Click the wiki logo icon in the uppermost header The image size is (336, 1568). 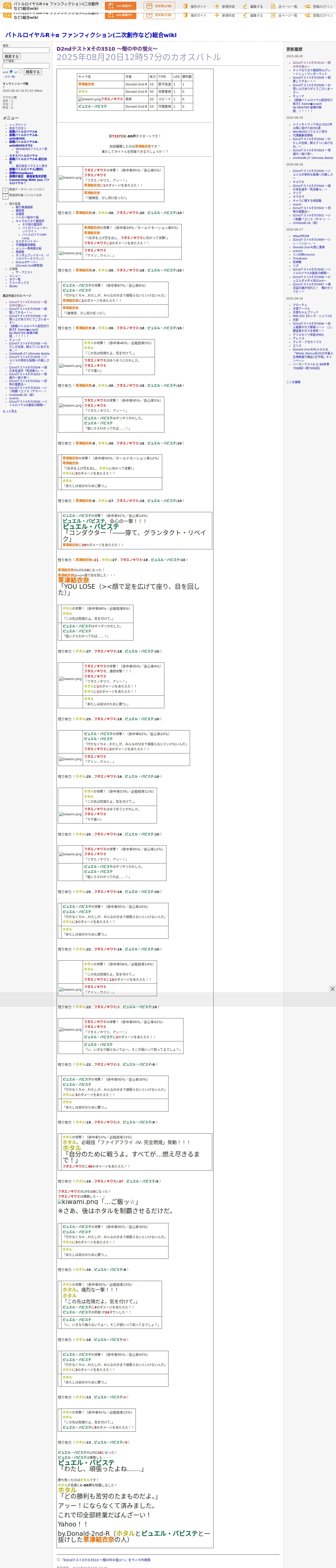coord(7,5)
